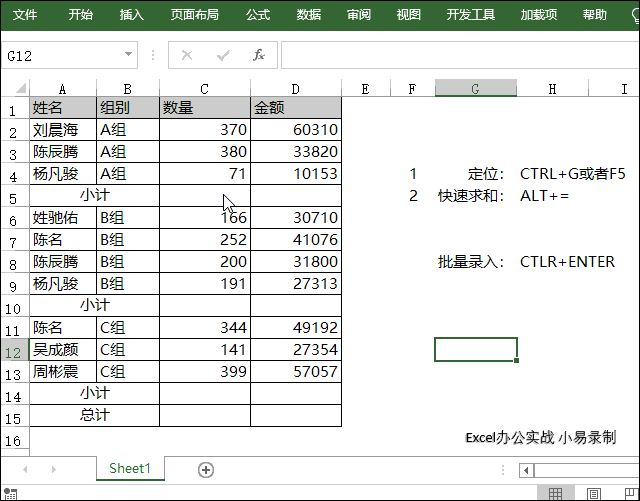Select column D header
Viewport: 640px width, 501px height.
point(296,88)
